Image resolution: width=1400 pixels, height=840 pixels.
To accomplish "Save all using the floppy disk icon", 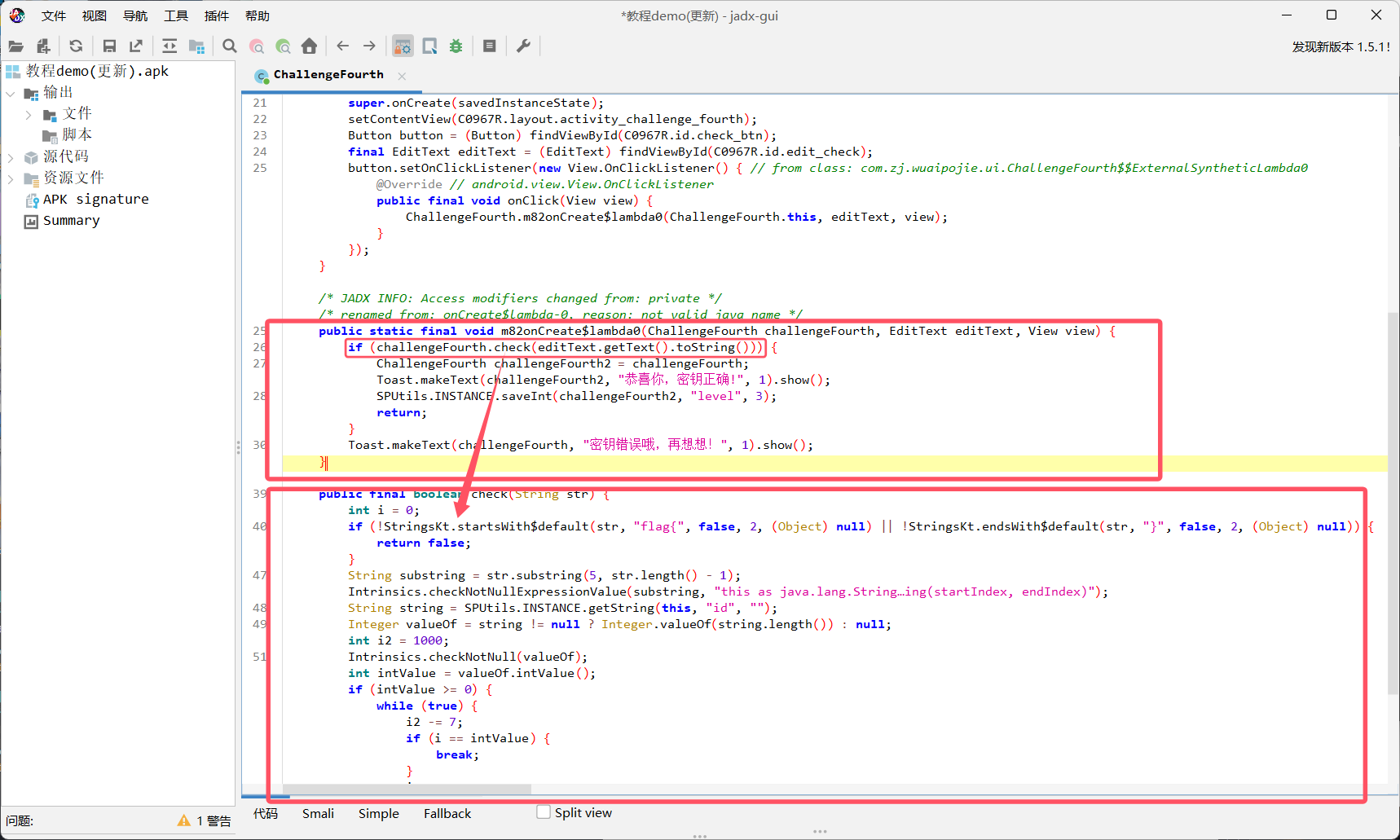I will [109, 46].
